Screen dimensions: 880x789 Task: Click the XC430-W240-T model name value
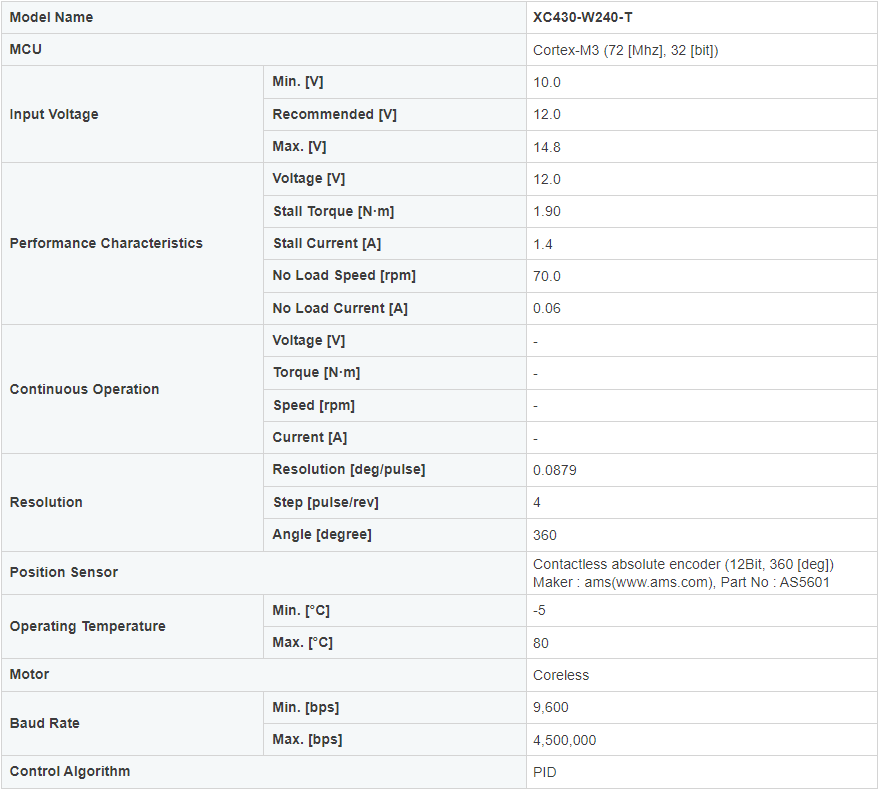[x=582, y=17]
